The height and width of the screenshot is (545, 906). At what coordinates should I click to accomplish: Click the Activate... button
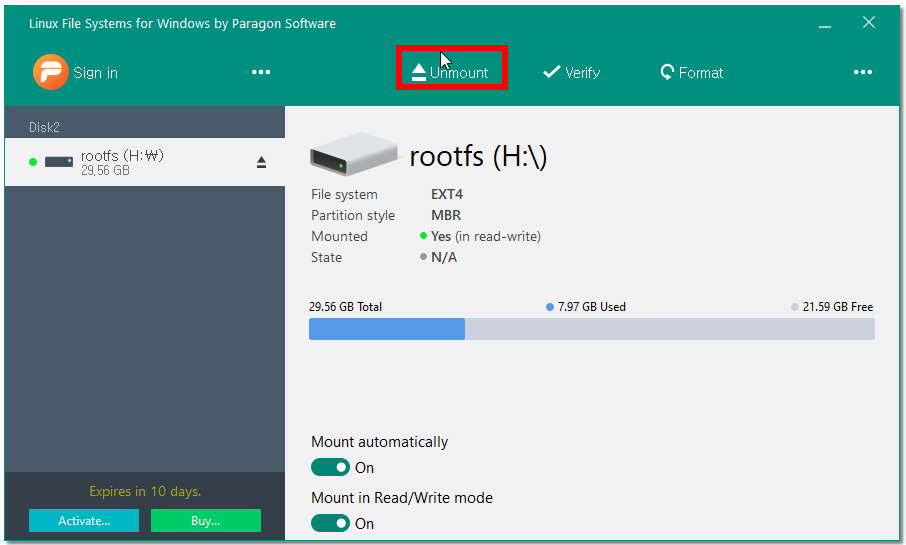point(84,521)
